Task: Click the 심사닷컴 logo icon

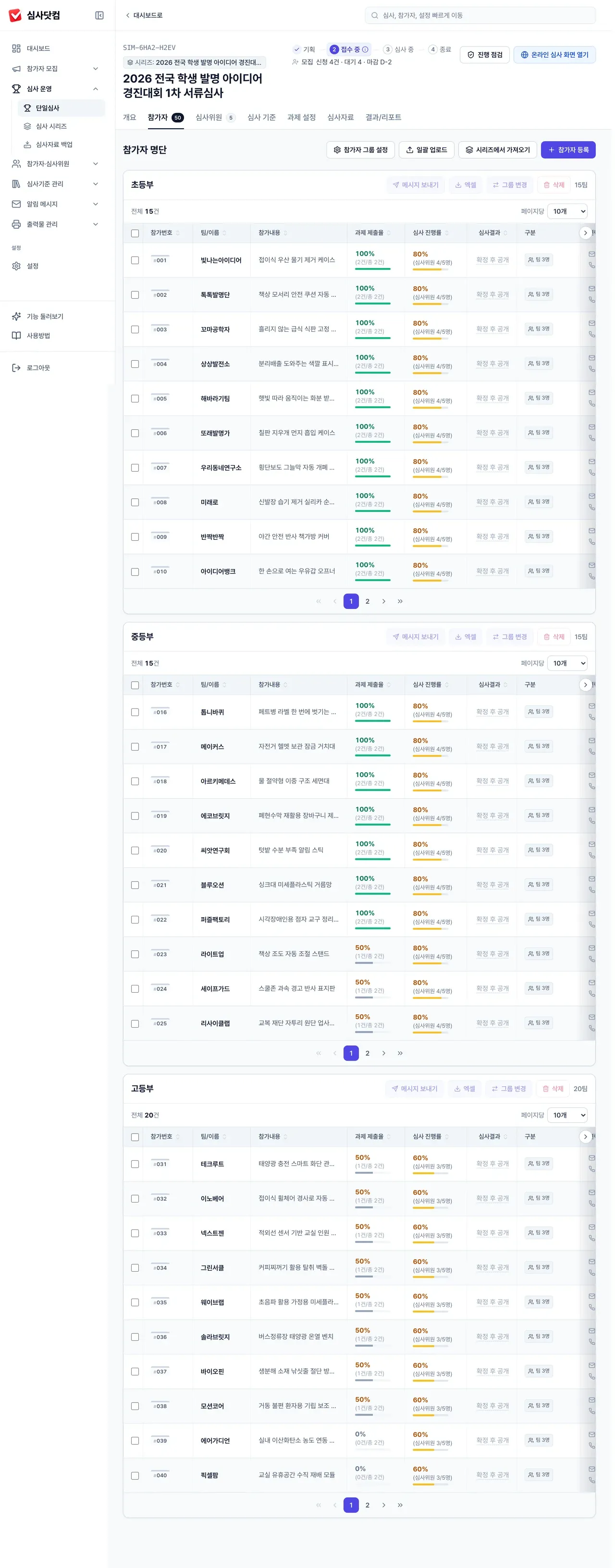Action: pos(15,15)
